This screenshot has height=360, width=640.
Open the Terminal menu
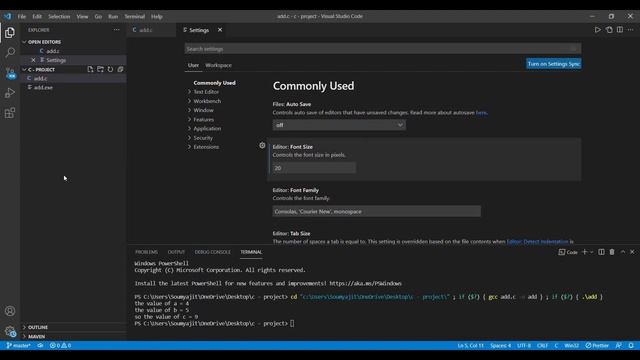[135, 16]
